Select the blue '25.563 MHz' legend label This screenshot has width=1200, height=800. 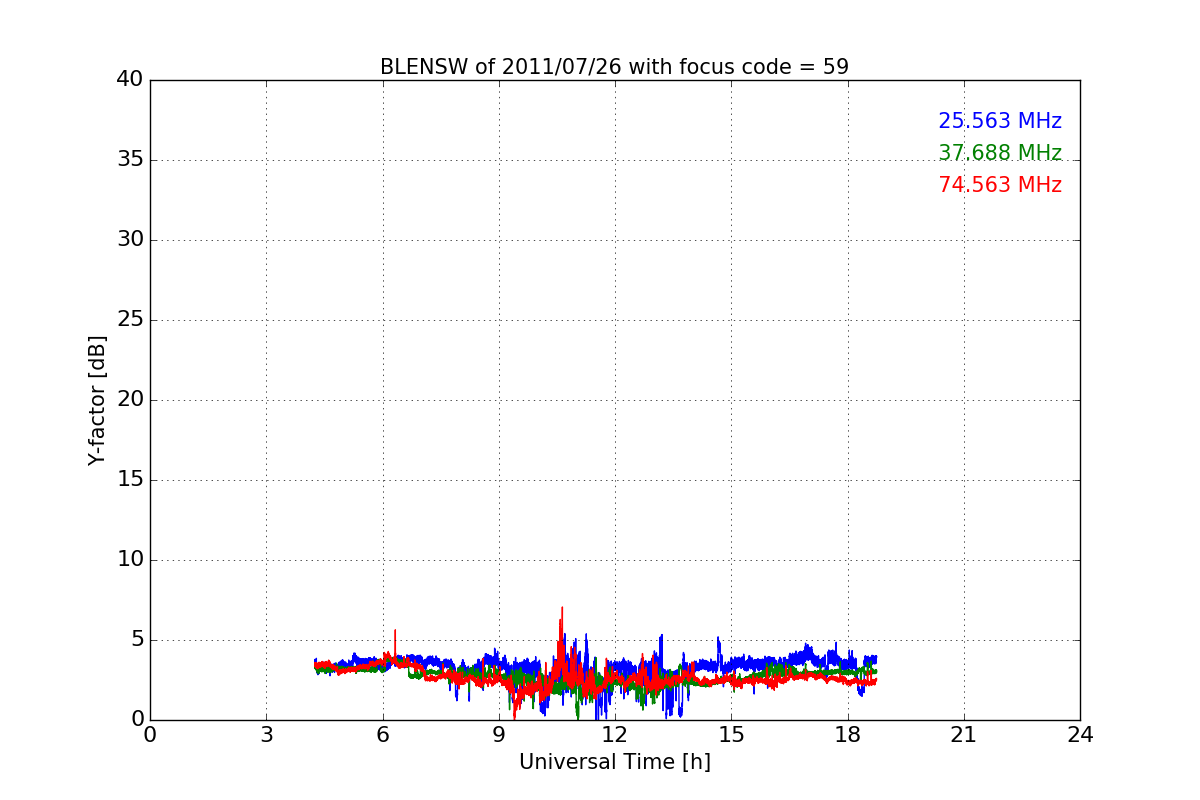pyautogui.click(x=1000, y=121)
